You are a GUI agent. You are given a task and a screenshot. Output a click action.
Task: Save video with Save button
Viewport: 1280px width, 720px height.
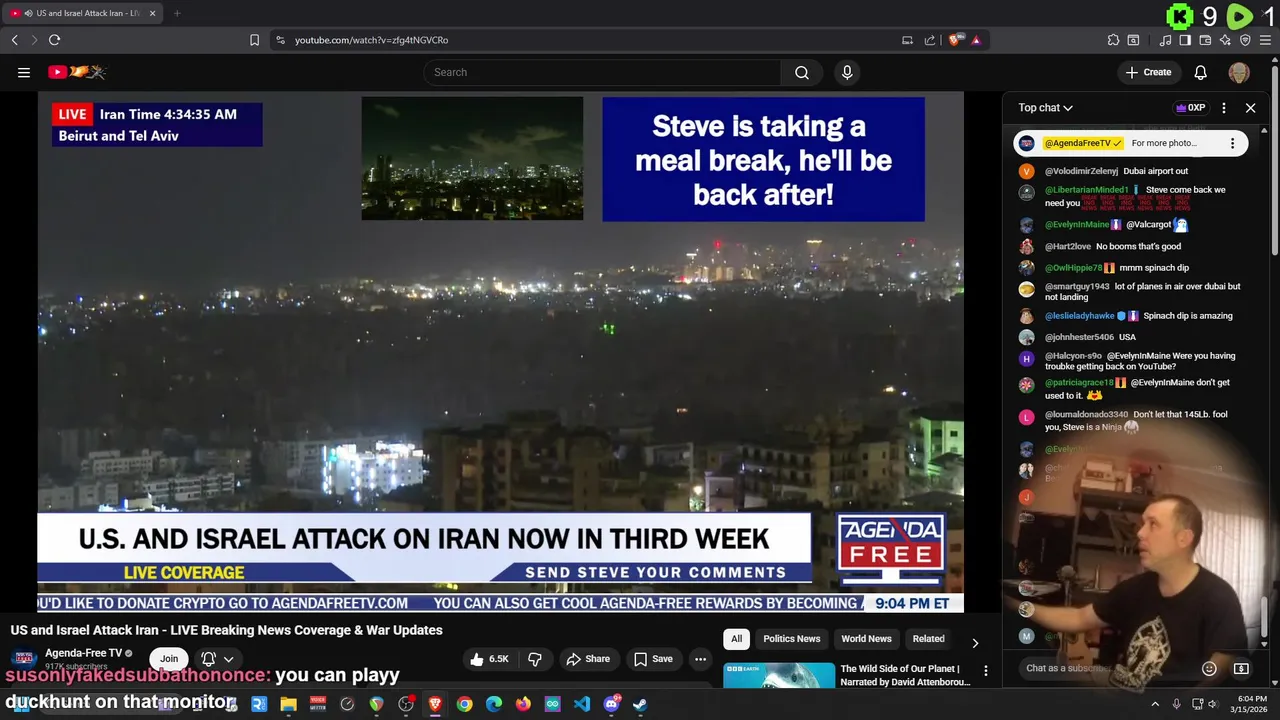click(652, 659)
